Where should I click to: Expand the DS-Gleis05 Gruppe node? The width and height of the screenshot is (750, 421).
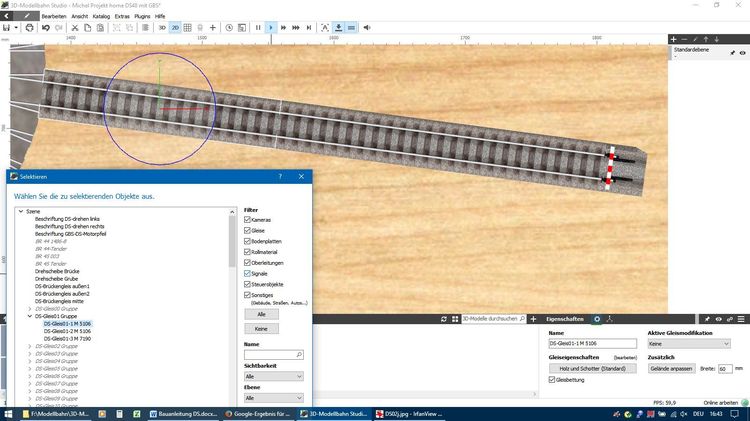30,369
